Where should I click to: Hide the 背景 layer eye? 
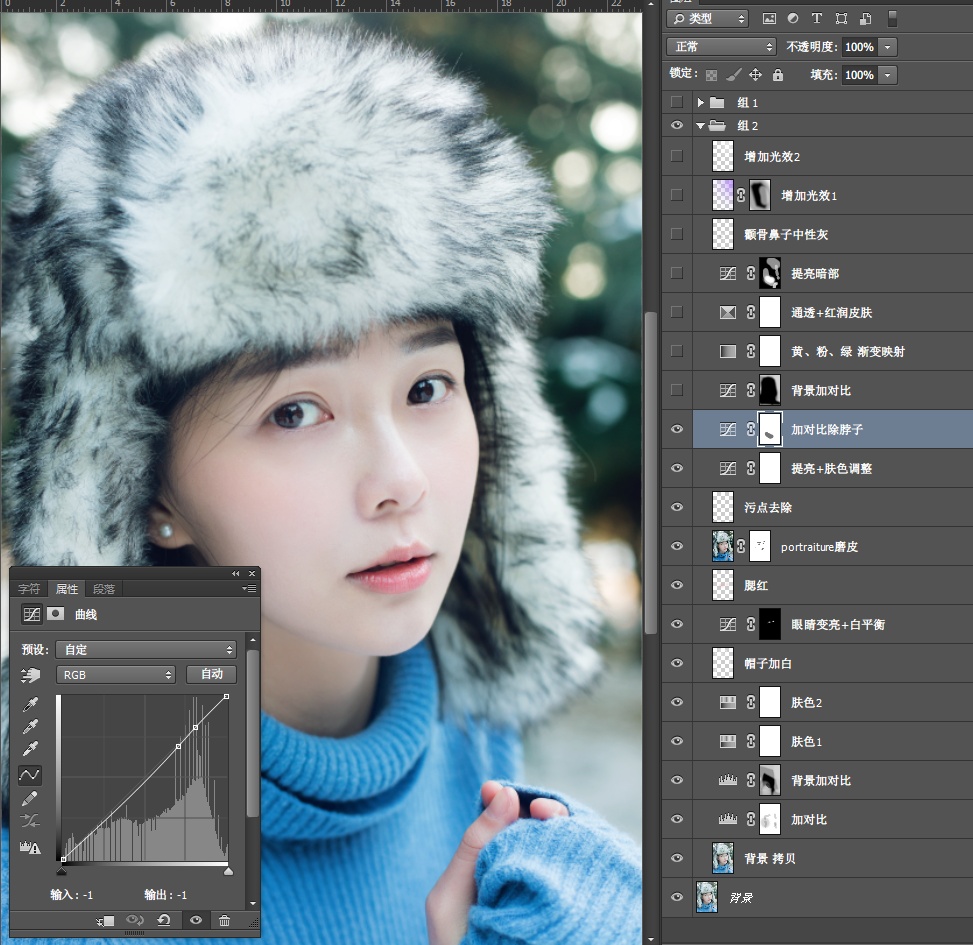coord(676,897)
